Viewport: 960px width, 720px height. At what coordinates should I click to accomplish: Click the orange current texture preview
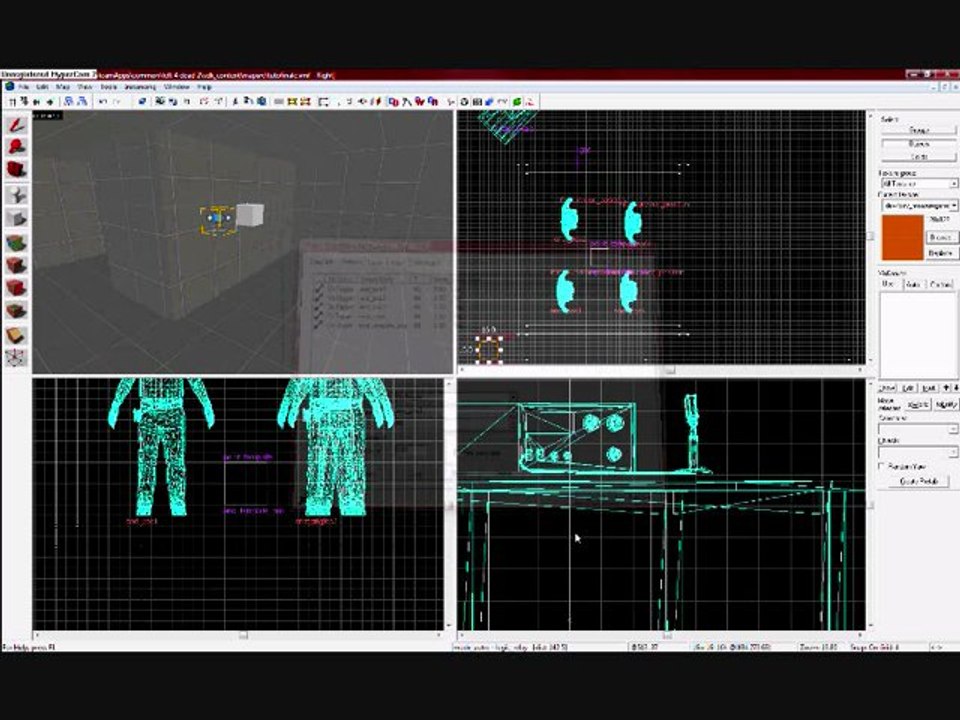pos(902,238)
